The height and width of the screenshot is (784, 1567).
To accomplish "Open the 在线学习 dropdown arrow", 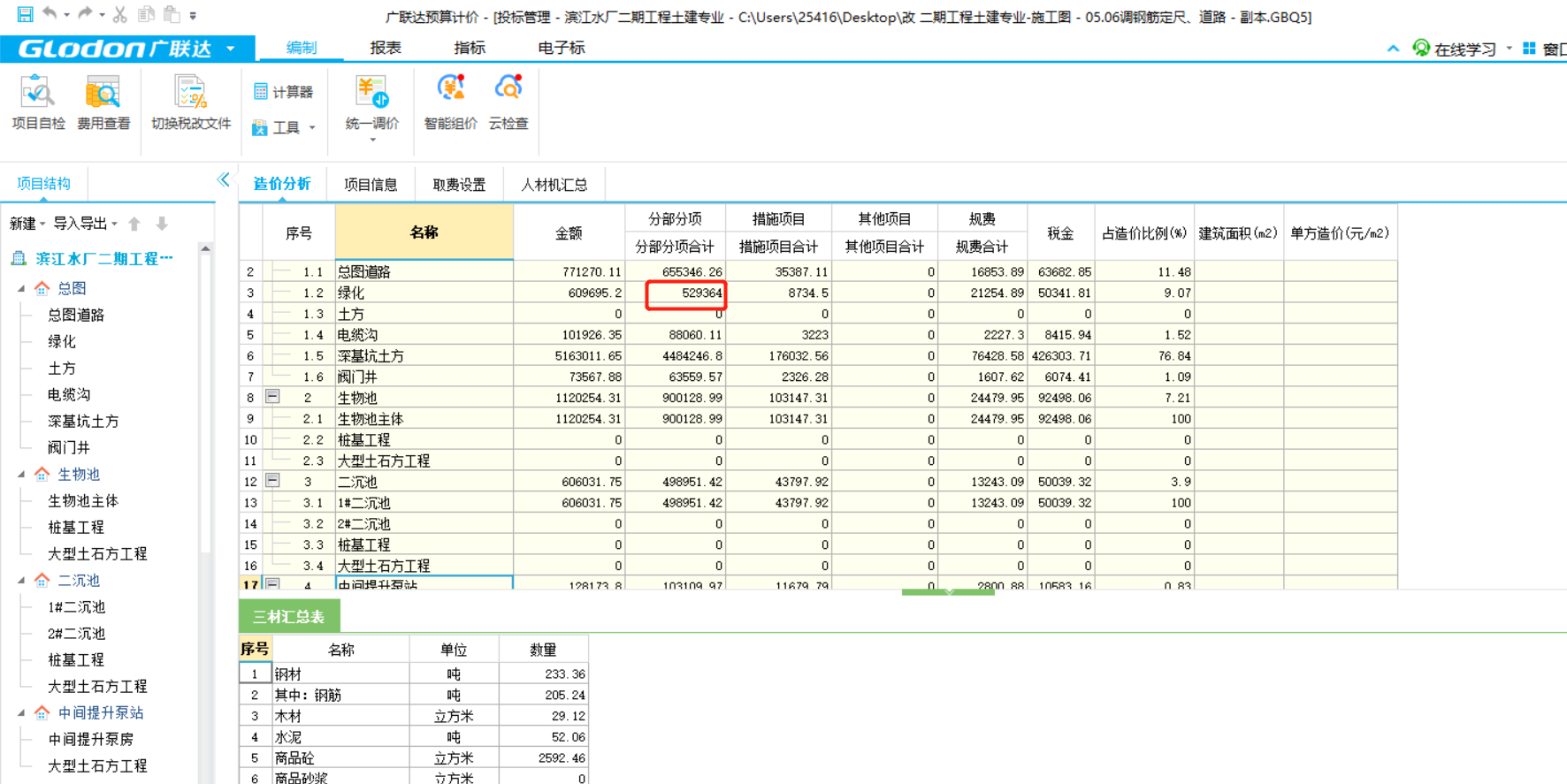I will [1509, 49].
